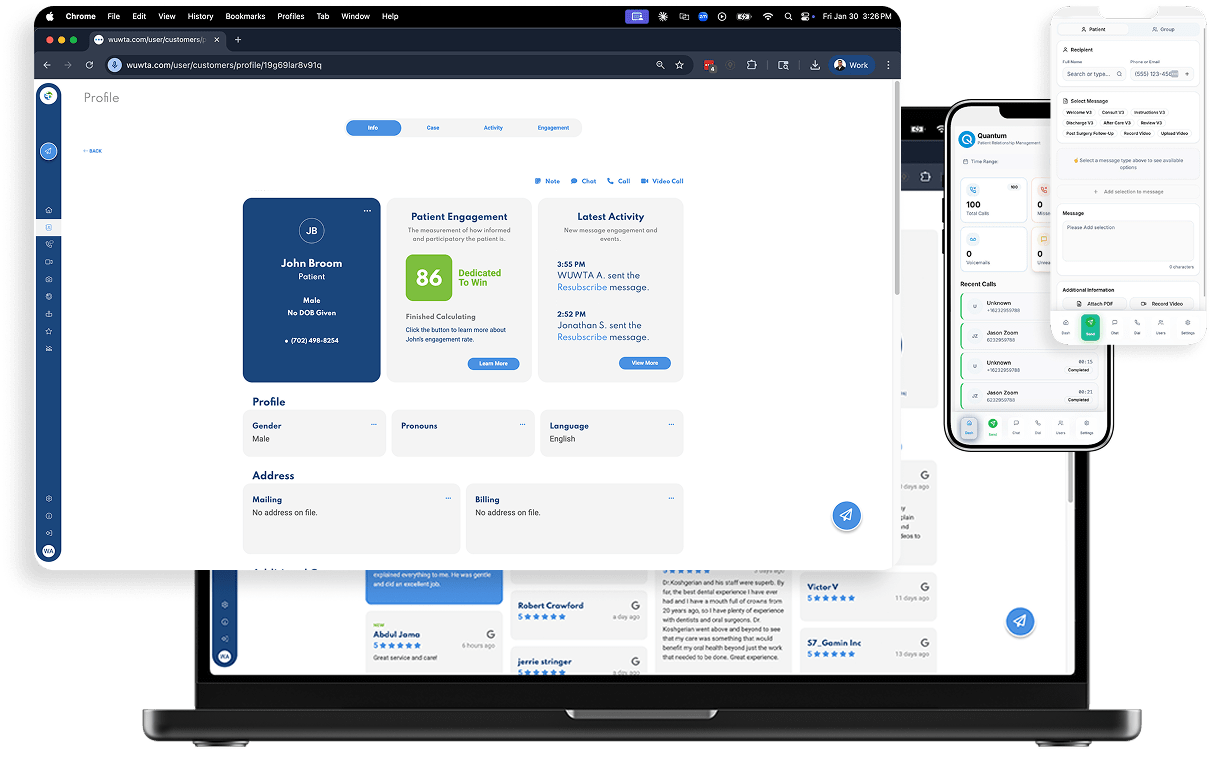The width and height of the screenshot is (1211, 766).
Task: Click the floating send button on profile page
Action: point(846,515)
